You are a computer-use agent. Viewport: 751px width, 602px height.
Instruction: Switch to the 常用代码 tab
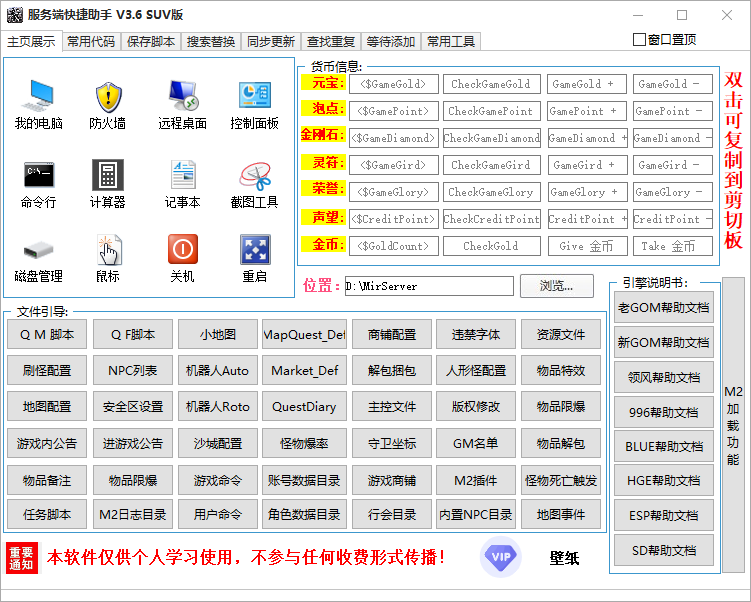[91, 42]
